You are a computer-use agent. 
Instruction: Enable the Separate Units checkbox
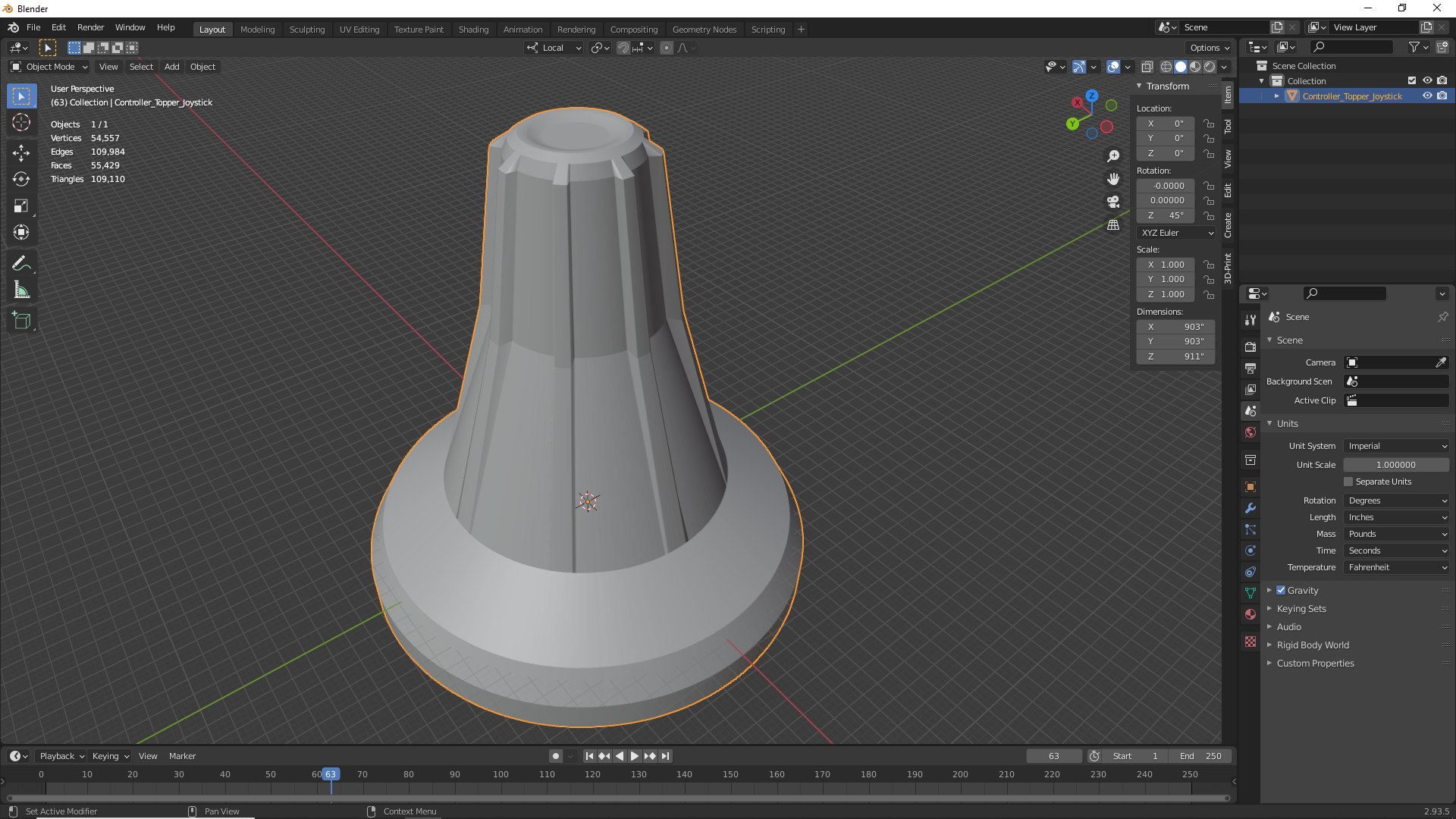(x=1348, y=482)
